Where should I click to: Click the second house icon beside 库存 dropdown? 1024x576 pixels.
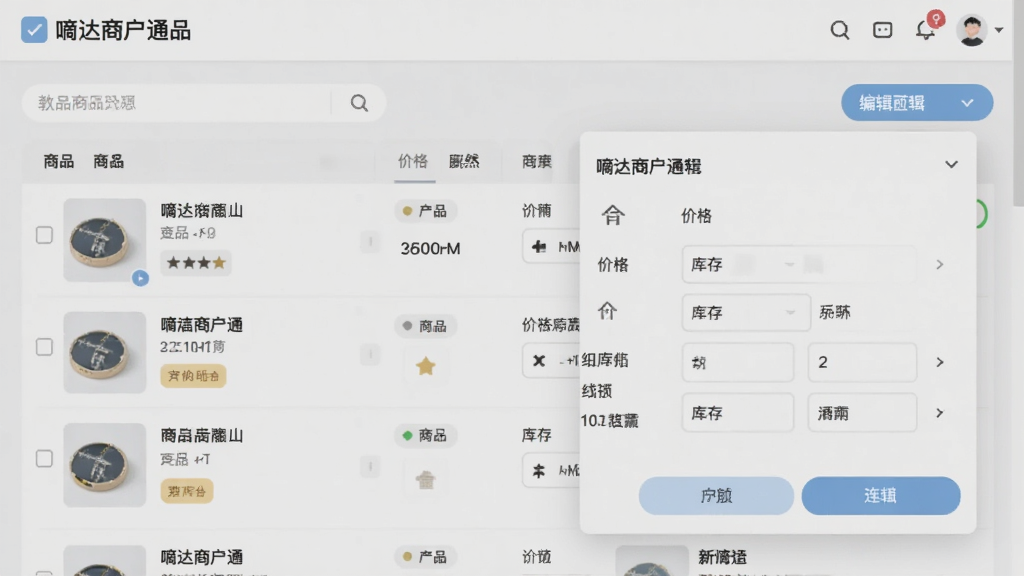click(608, 312)
